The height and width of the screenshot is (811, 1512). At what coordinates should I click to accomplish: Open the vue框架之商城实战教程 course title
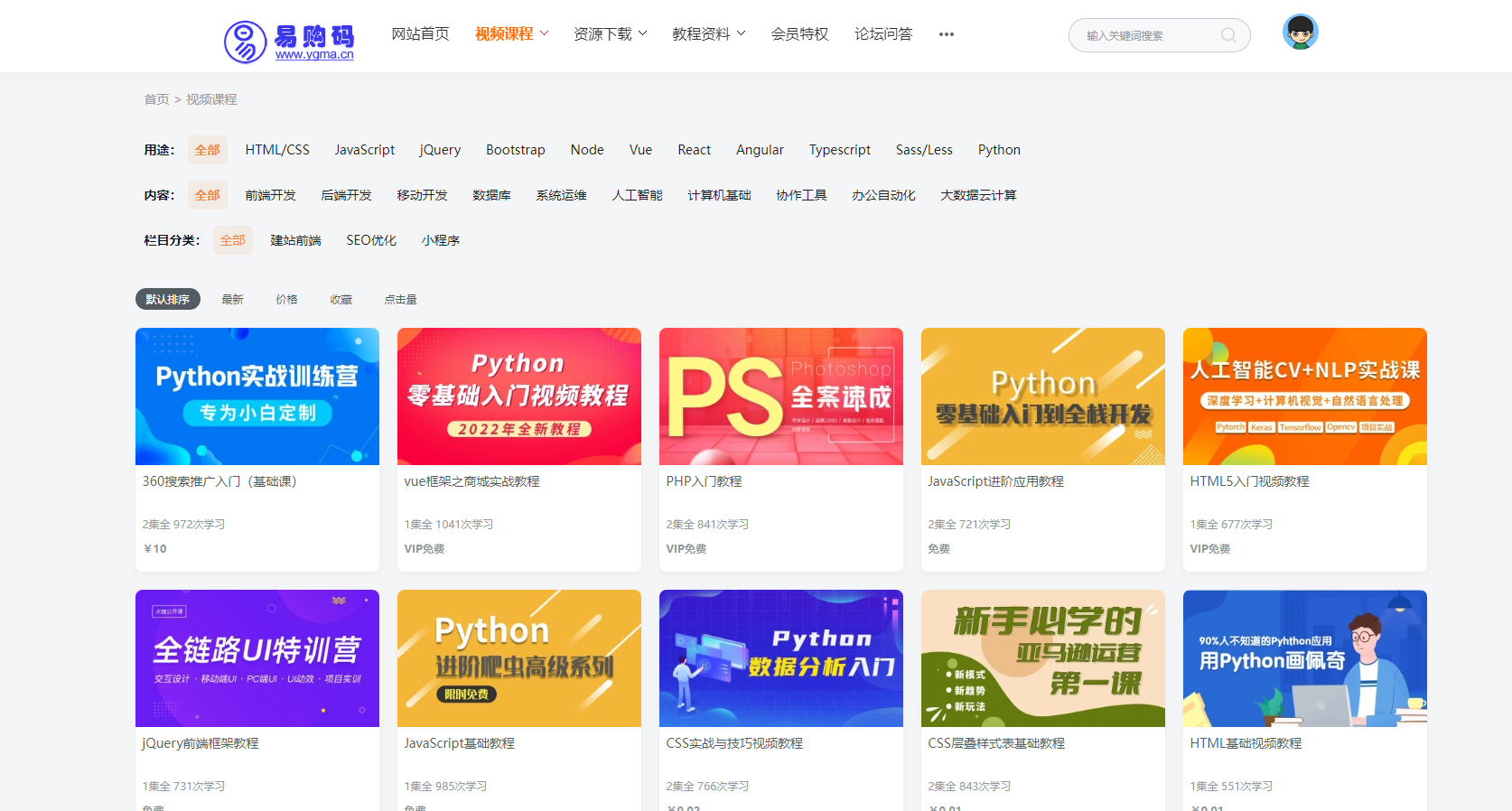coord(471,481)
